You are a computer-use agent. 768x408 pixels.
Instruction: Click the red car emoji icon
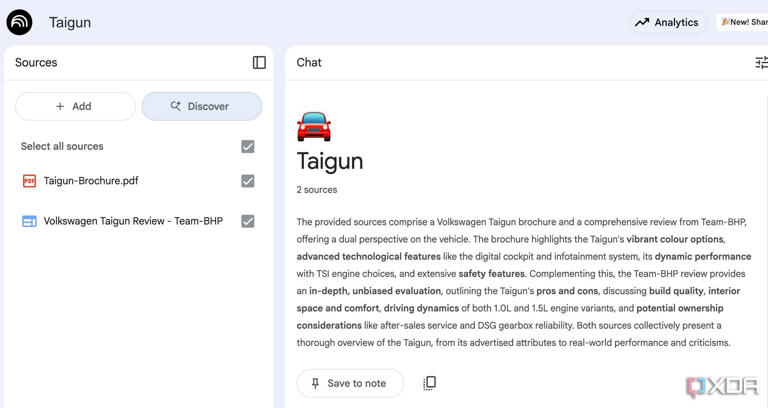point(314,126)
